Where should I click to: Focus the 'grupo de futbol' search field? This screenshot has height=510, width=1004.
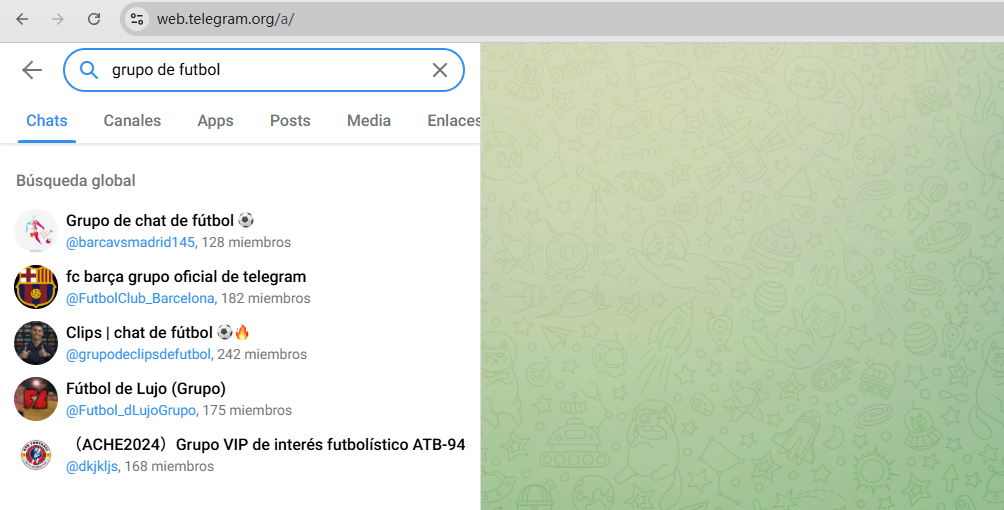[264, 70]
